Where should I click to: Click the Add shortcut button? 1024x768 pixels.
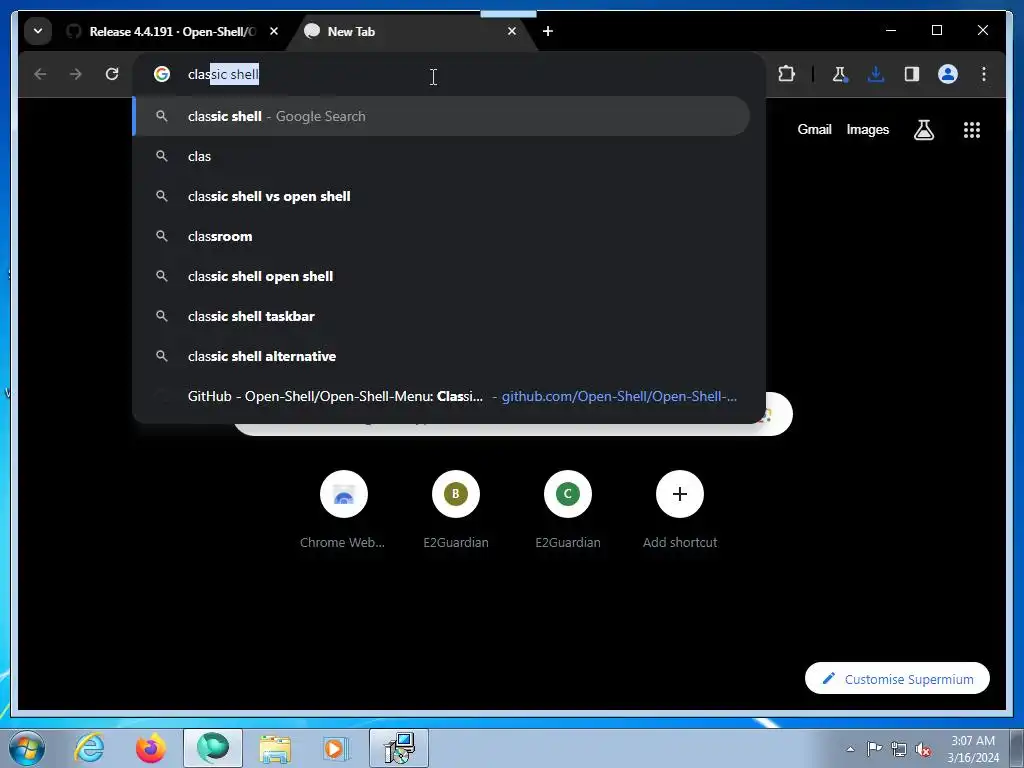[680, 511]
